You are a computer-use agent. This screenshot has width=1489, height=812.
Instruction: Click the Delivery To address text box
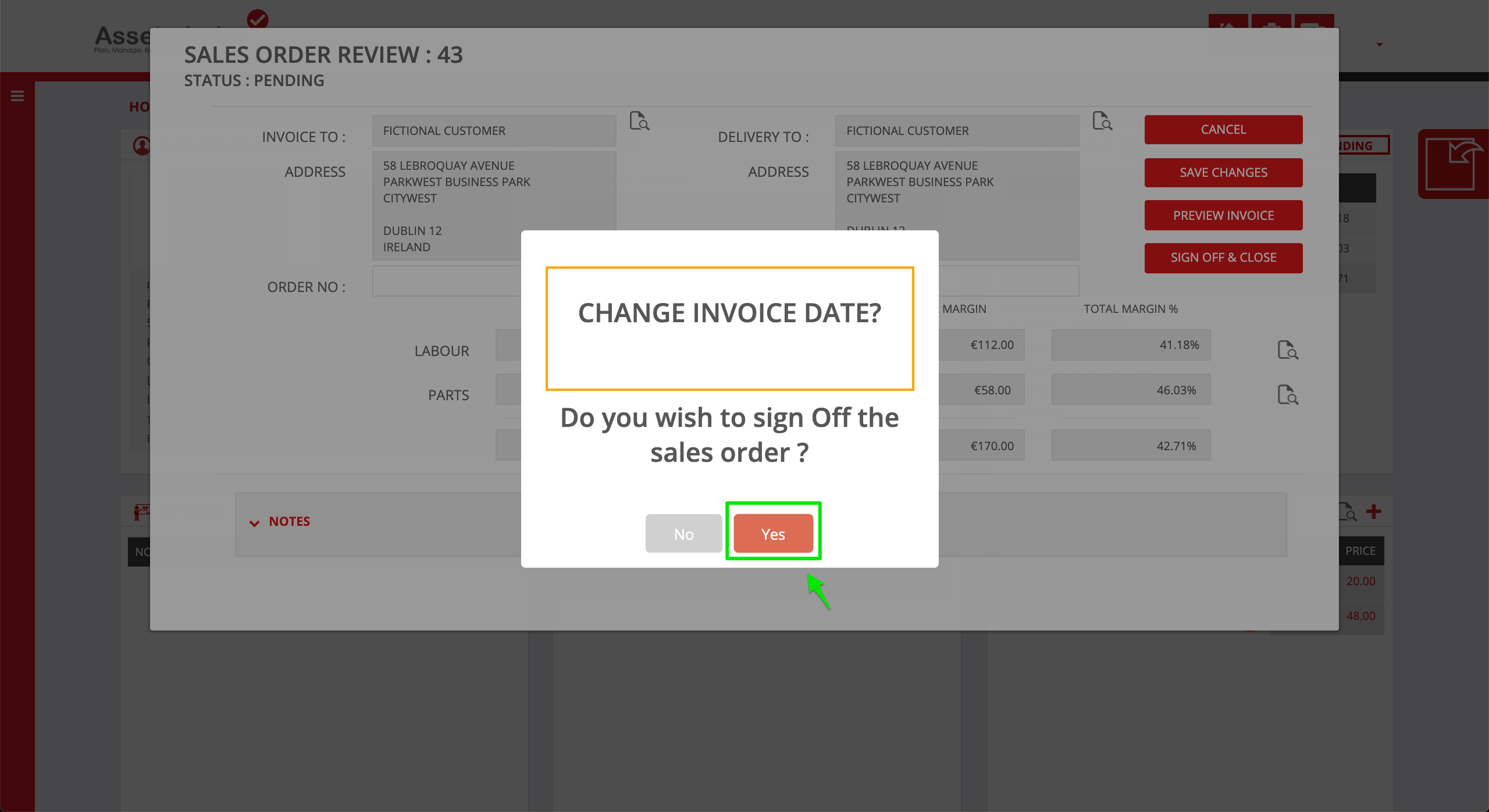[957, 206]
